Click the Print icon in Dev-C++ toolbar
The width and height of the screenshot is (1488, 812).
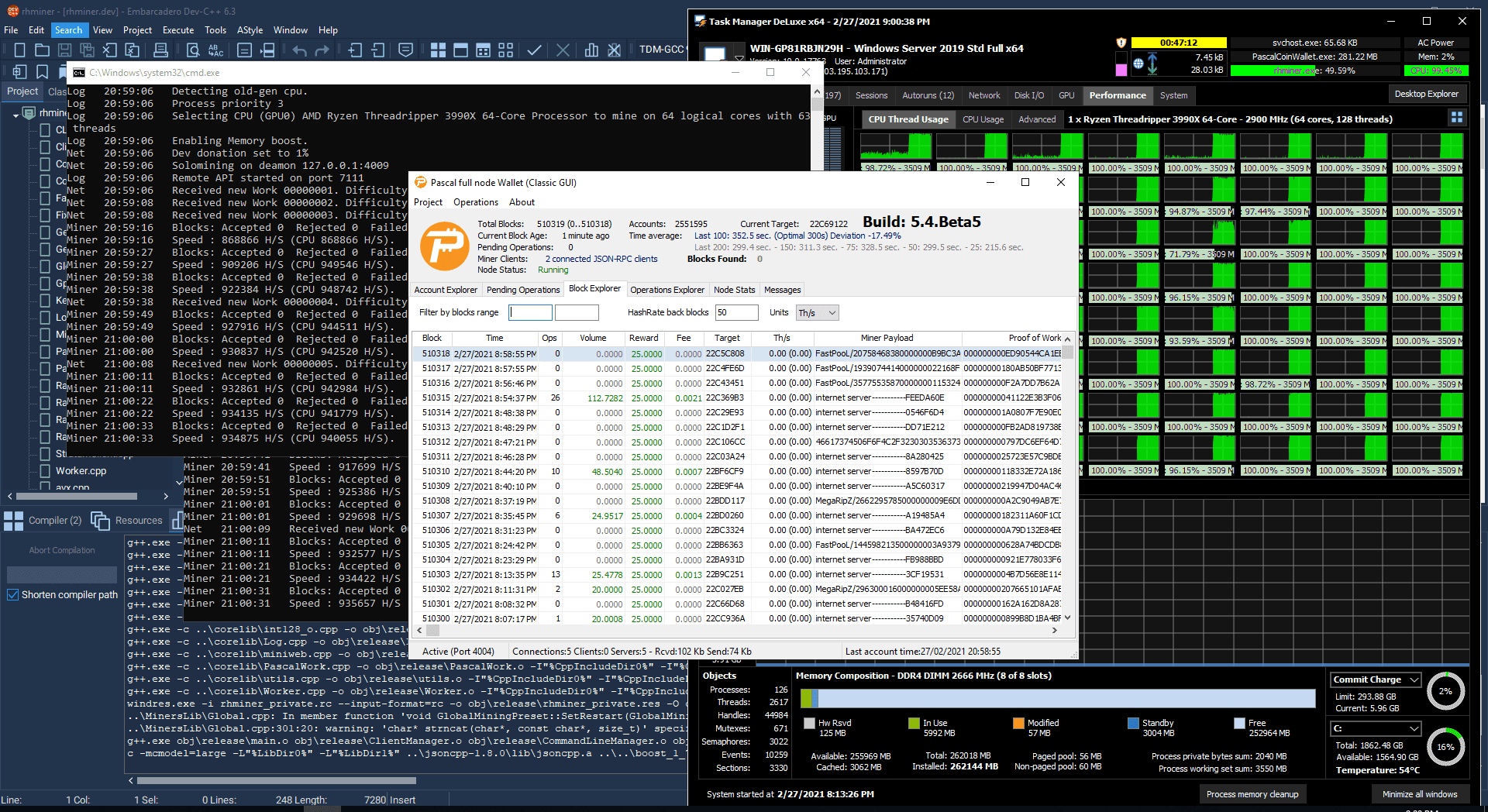pyautogui.click(x=160, y=50)
